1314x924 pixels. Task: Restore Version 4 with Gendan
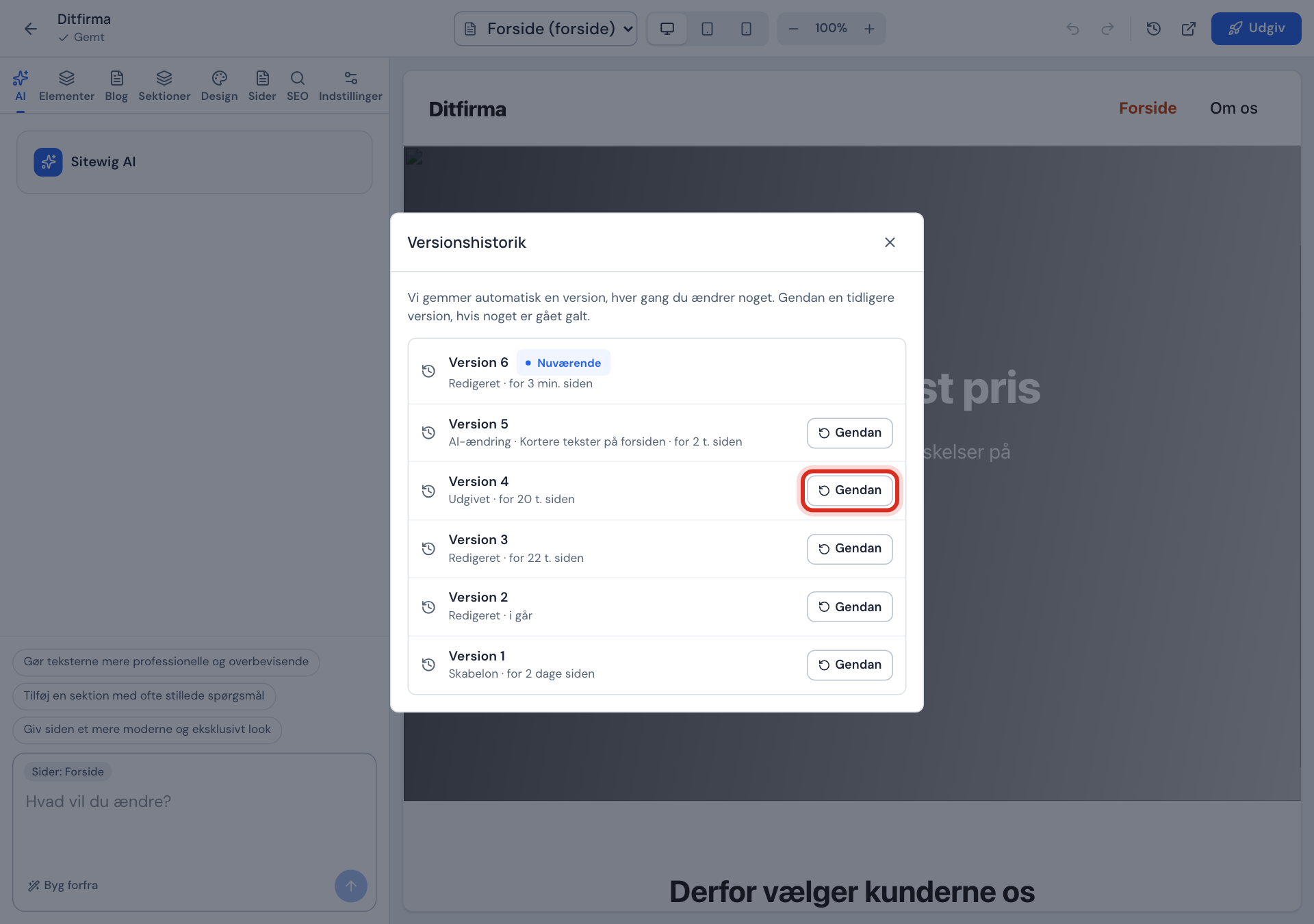coord(849,491)
